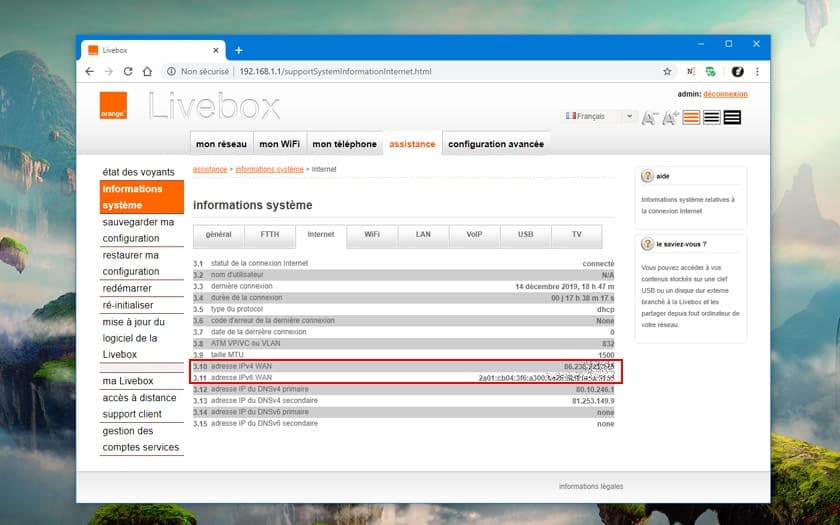Image resolution: width=840 pixels, height=525 pixels.
Task: Switch to the WiFi information tab
Action: 372,235
